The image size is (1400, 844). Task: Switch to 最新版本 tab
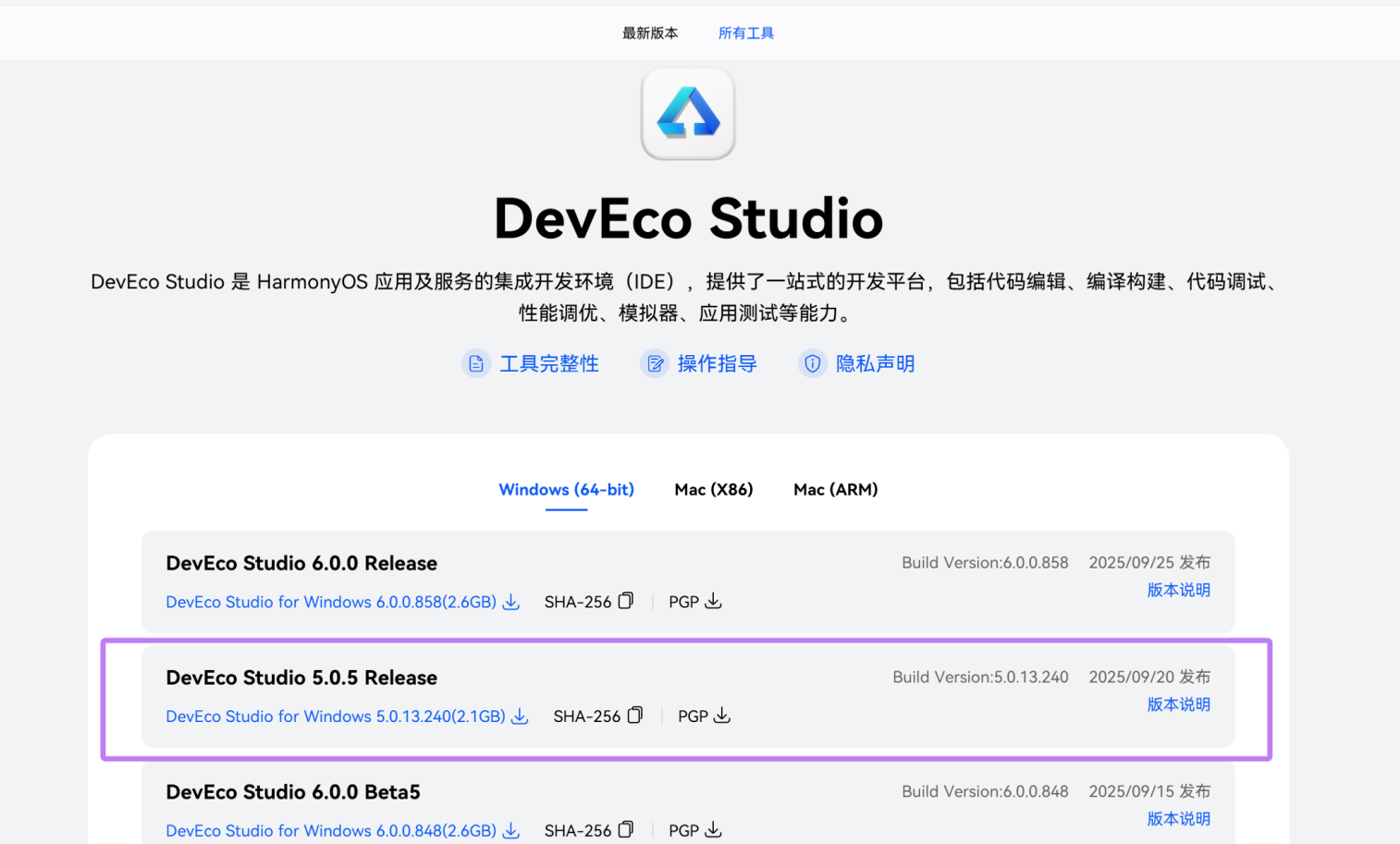click(x=650, y=33)
